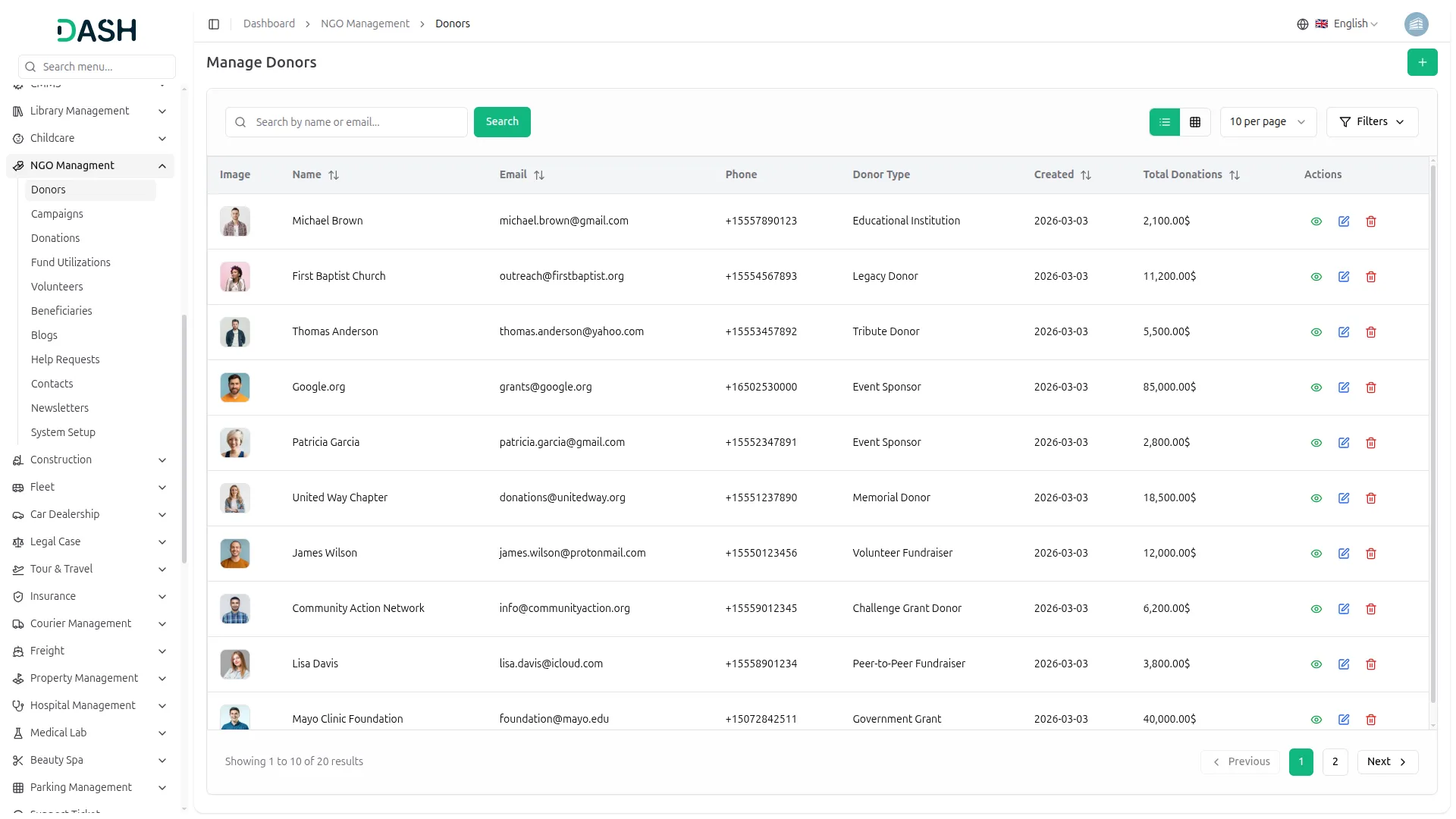Switch to list view layout
The height and width of the screenshot is (819, 1456).
pos(1165,122)
